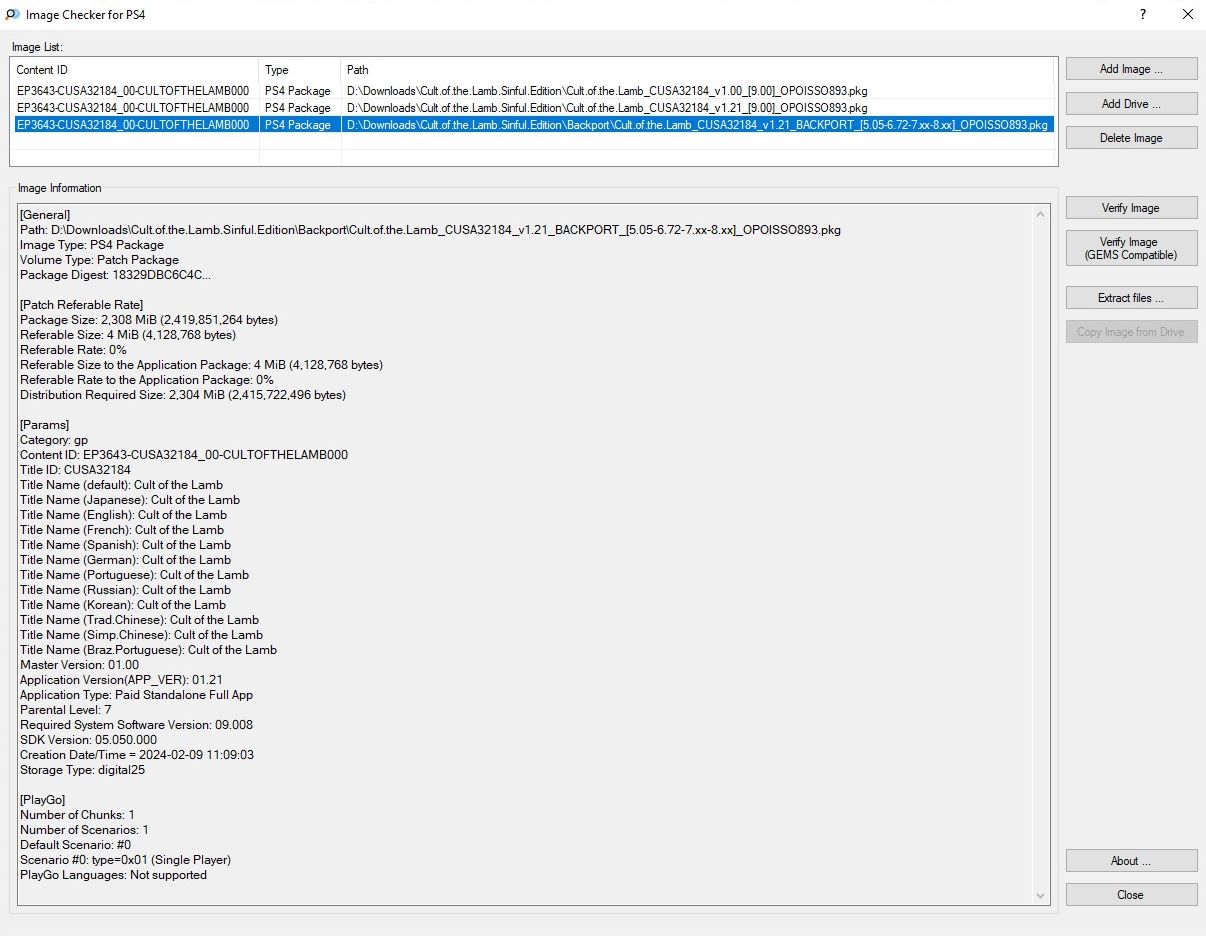Click the Type column header
Screen dimensions: 1206x936
(300, 70)
